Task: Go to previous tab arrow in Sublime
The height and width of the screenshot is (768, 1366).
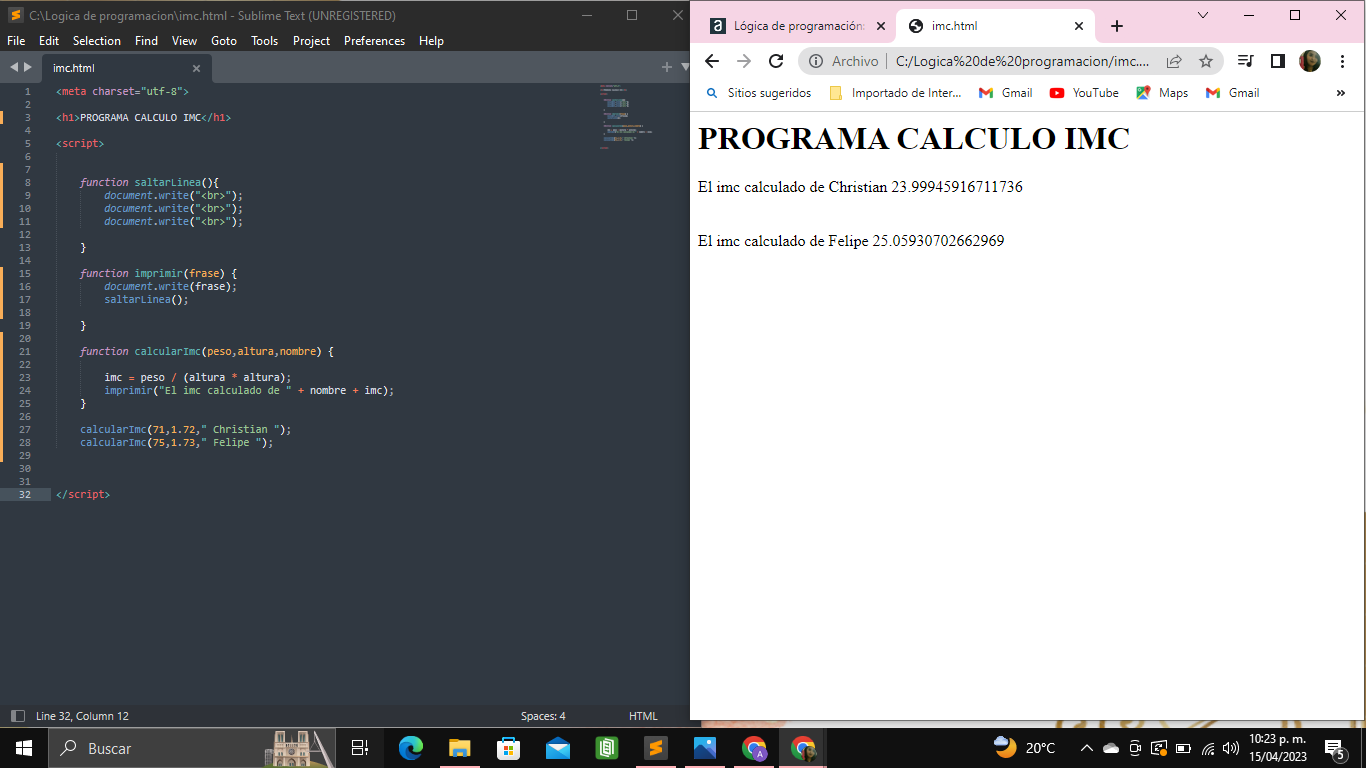Action: click(x=14, y=67)
